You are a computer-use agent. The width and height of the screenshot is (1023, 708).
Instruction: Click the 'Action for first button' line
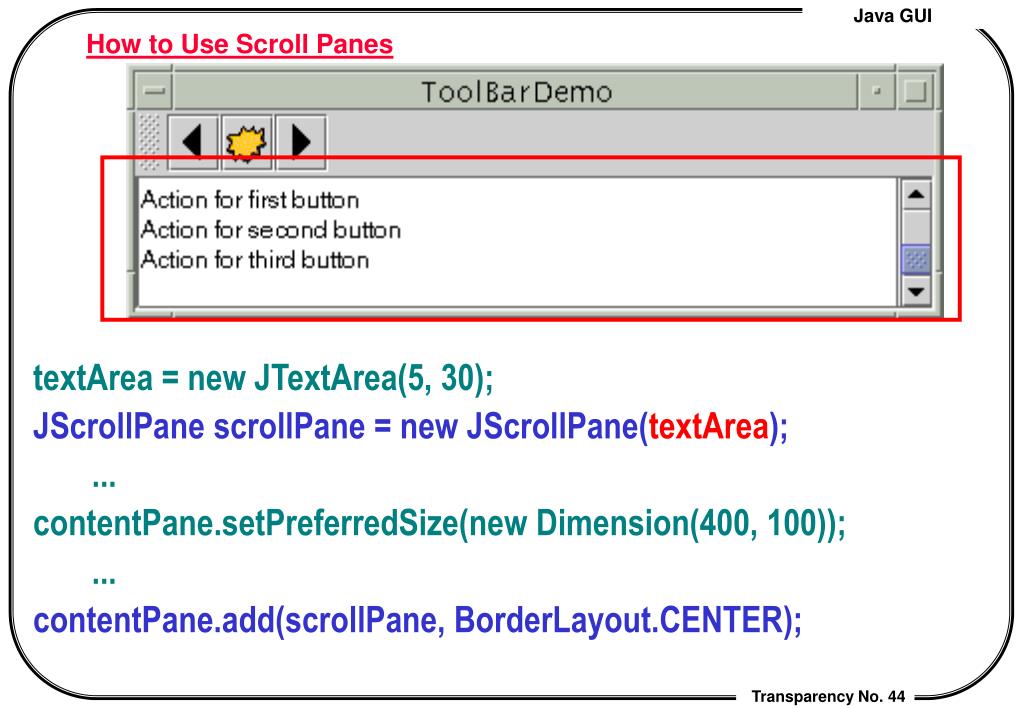250,200
